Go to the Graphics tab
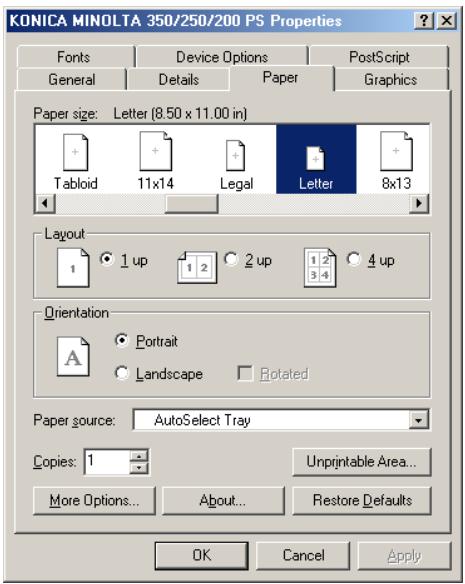This screenshot has width=465, height=584. coord(390,80)
